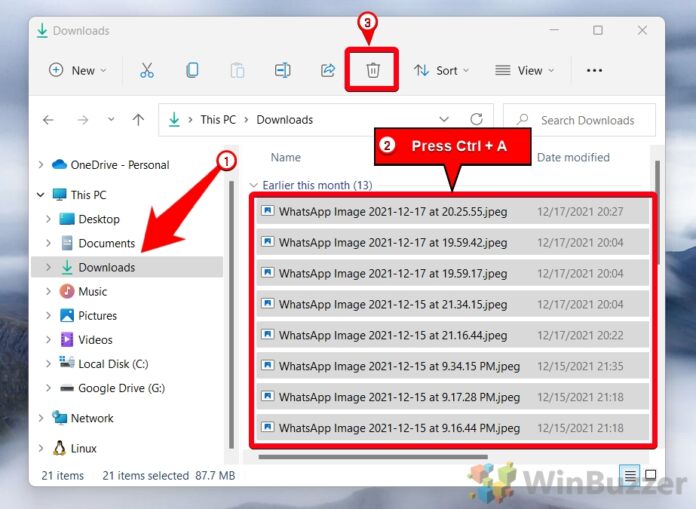This screenshot has width=696, height=509.
Task: Click the horizontal scrollbar of file list
Action: tap(373, 457)
